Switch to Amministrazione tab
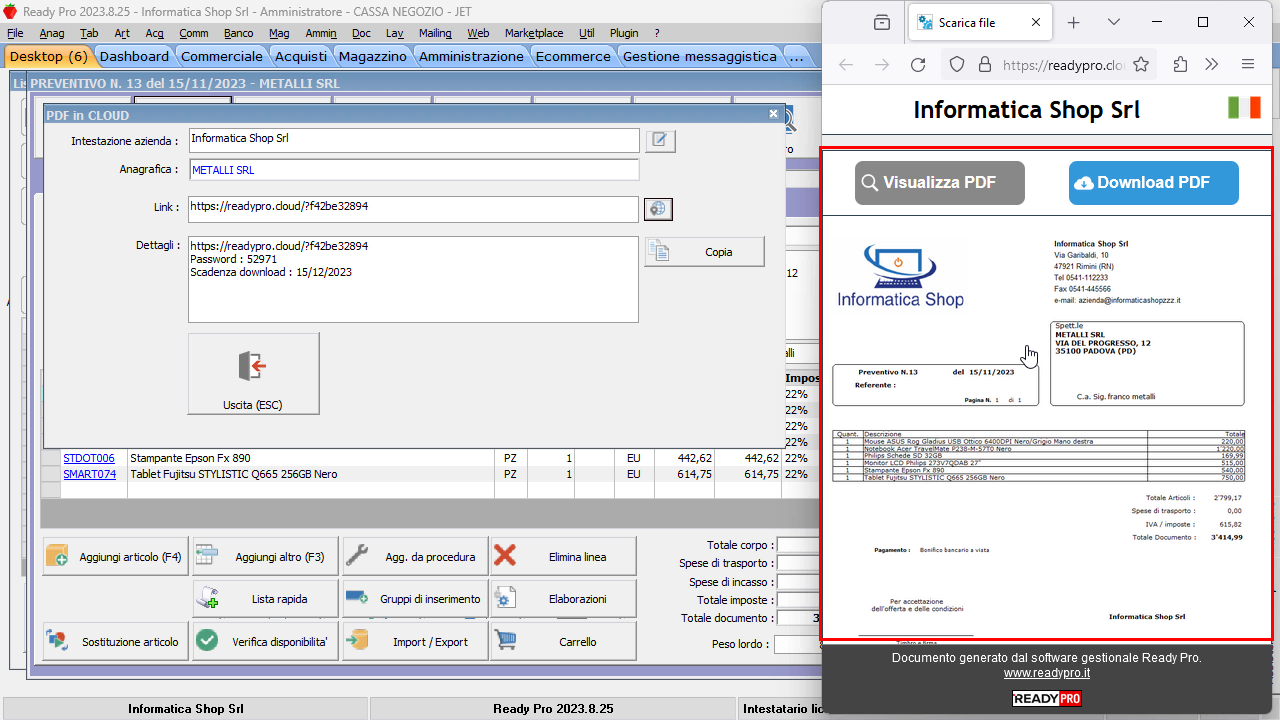 point(471,57)
